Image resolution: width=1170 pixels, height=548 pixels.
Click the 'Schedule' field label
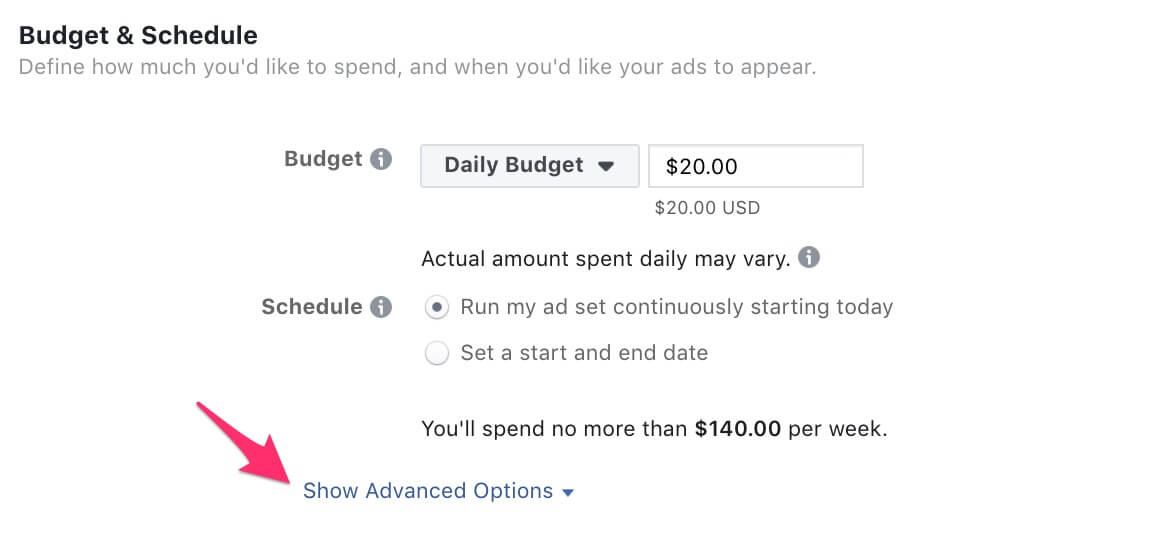click(312, 307)
